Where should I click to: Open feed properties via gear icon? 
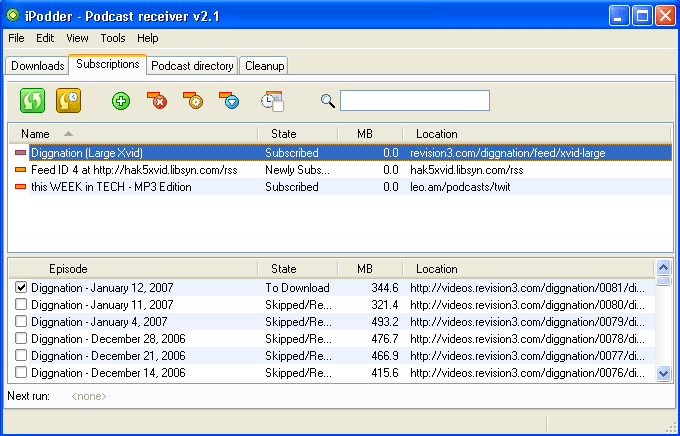pos(193,101)
